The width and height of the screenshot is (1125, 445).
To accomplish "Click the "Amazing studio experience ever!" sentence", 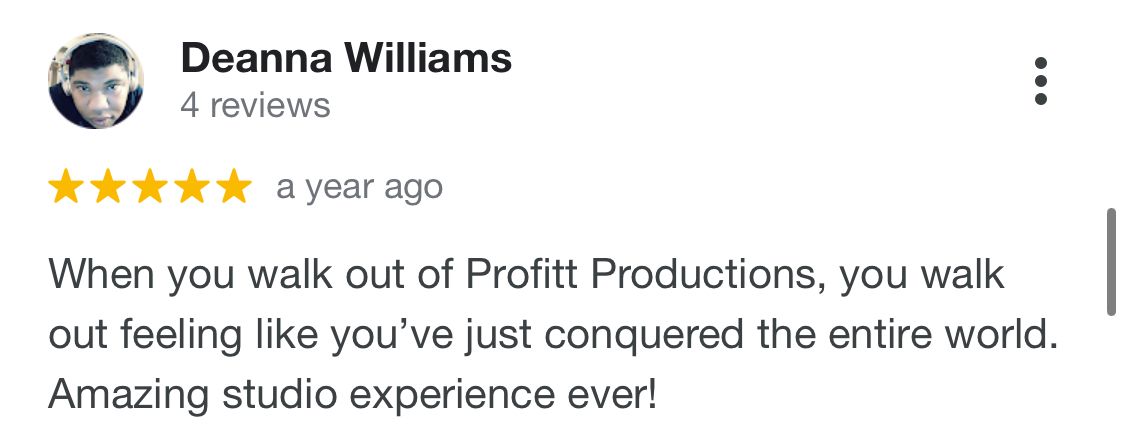I will tap(353, 395).
